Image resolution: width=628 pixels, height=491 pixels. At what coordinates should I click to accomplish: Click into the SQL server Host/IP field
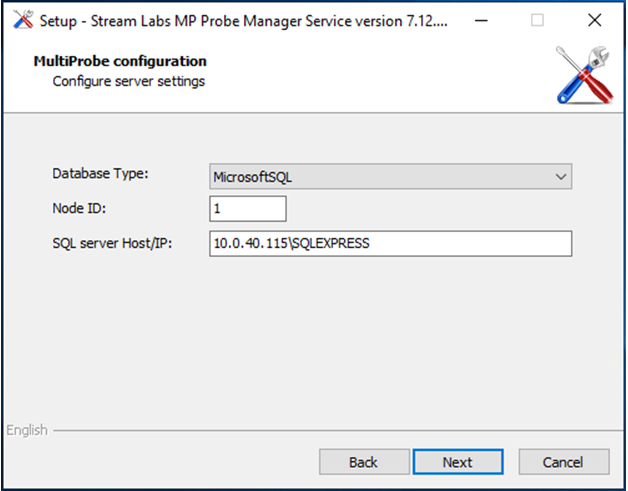point(390,244)
